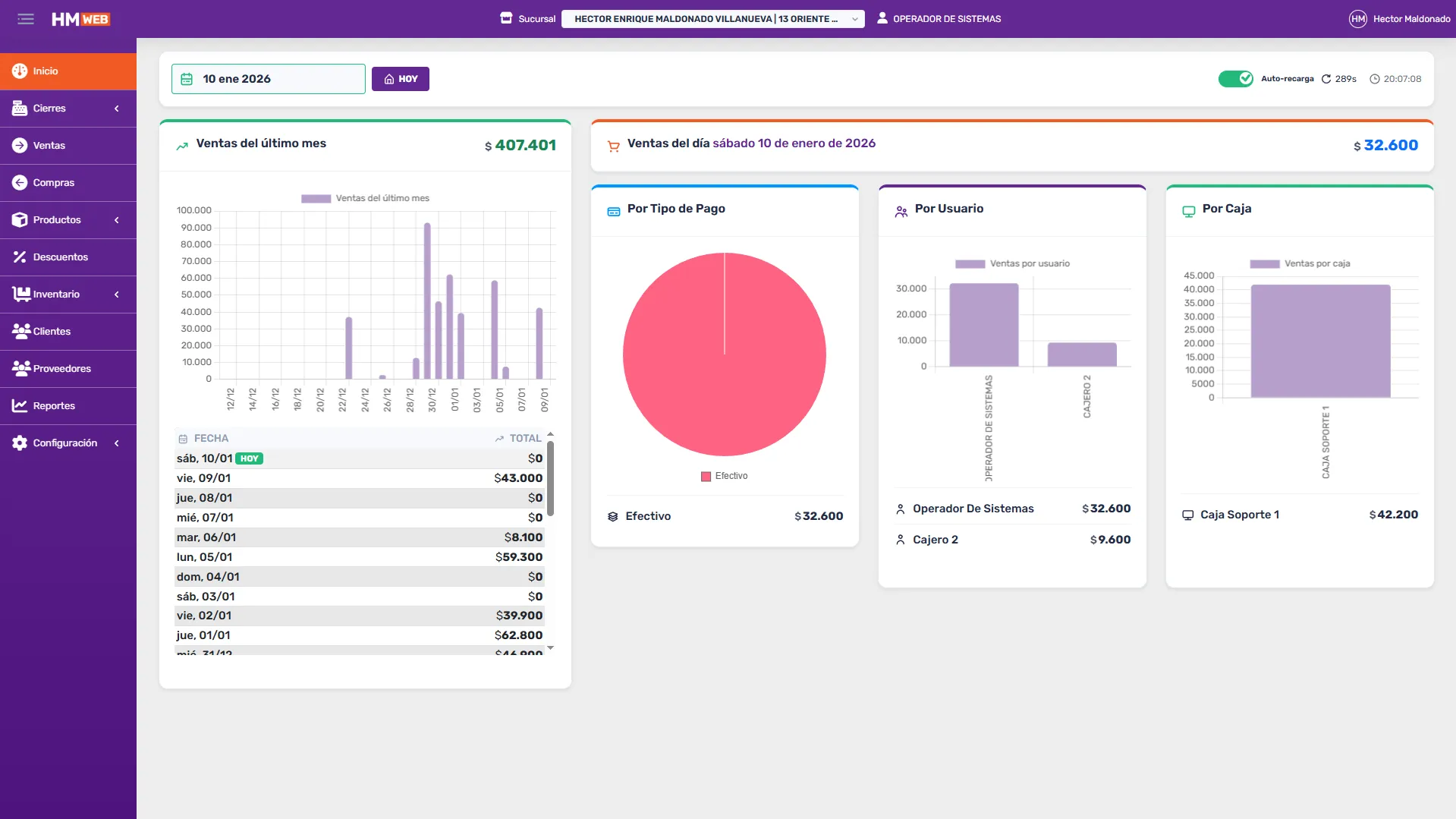Expand the Cierres submenu chevron

[116, 109]
